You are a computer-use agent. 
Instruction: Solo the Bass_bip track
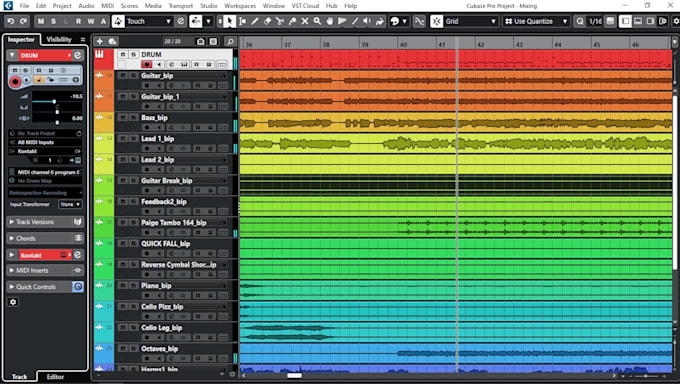133,118
